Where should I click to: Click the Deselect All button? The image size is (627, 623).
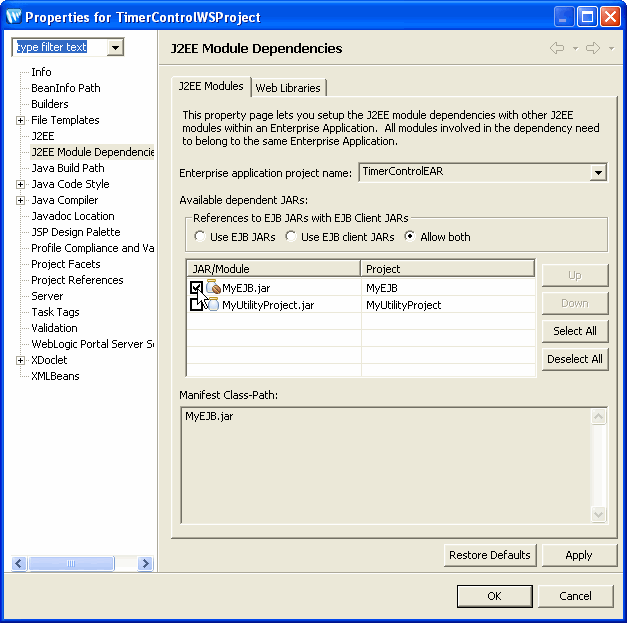pyautogui.click(x=575, y=359)
